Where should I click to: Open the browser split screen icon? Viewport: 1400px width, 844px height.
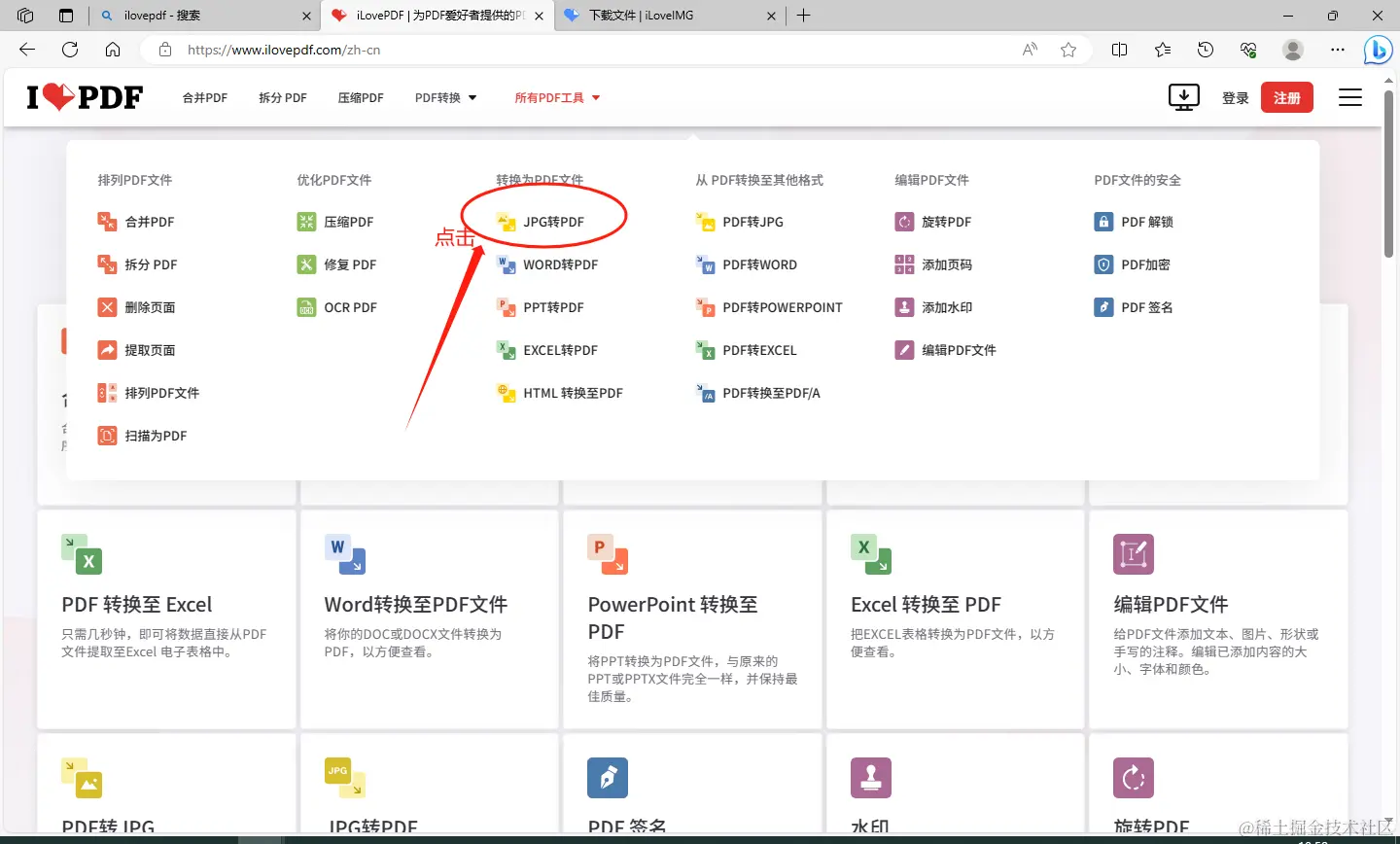(x=1120, y=50)
